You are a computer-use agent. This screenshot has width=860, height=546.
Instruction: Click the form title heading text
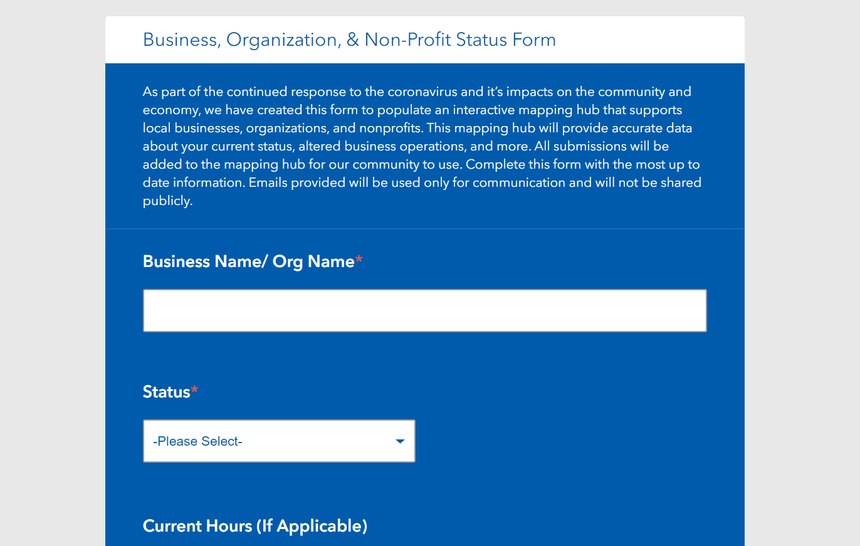(x=349, y=40)
